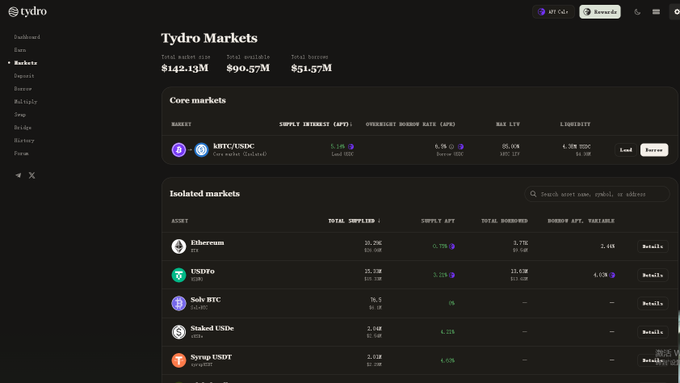Open the Telegram link icon in sidebar

point(18,176)
